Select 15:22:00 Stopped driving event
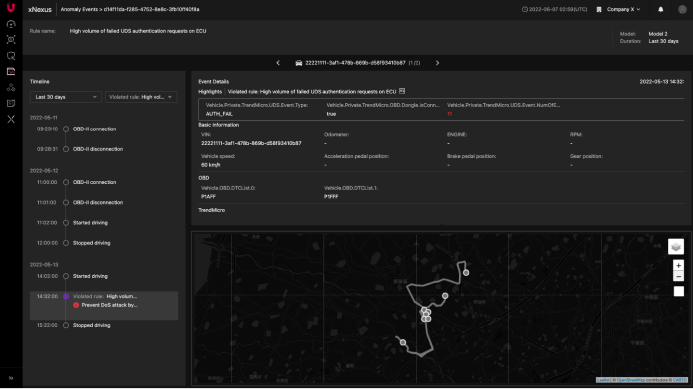Image resolution: width=693 pixels, height=389 pixels. 73,325
